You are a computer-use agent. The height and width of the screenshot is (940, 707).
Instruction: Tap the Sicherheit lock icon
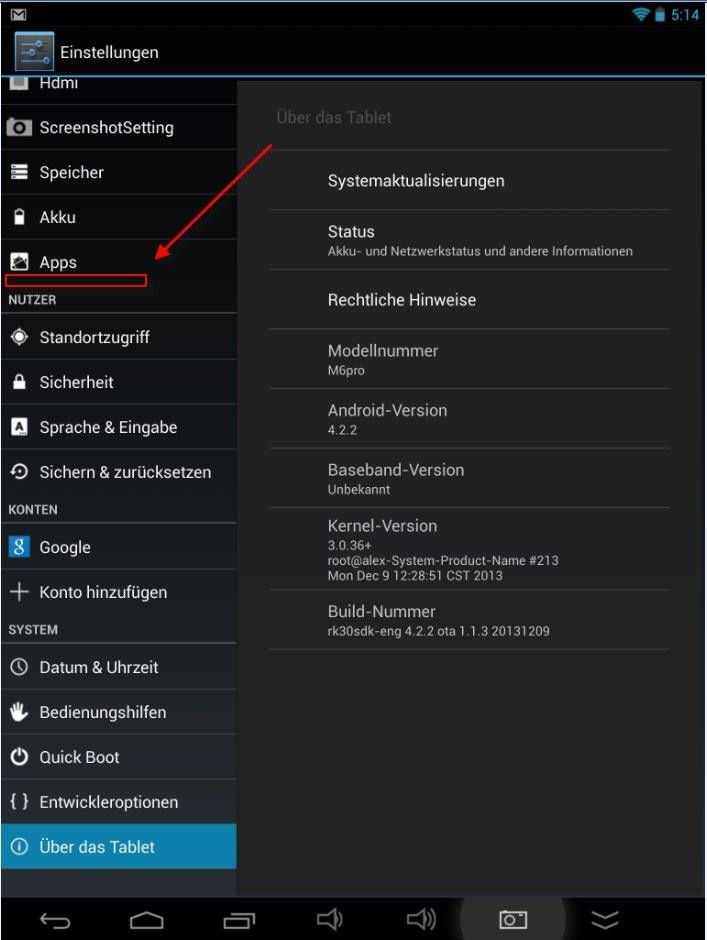pos(19,382)
